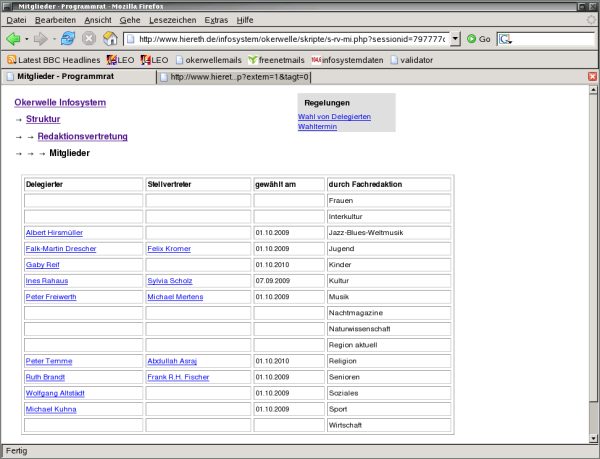Click the Region aktuell cell

point(389,345)
